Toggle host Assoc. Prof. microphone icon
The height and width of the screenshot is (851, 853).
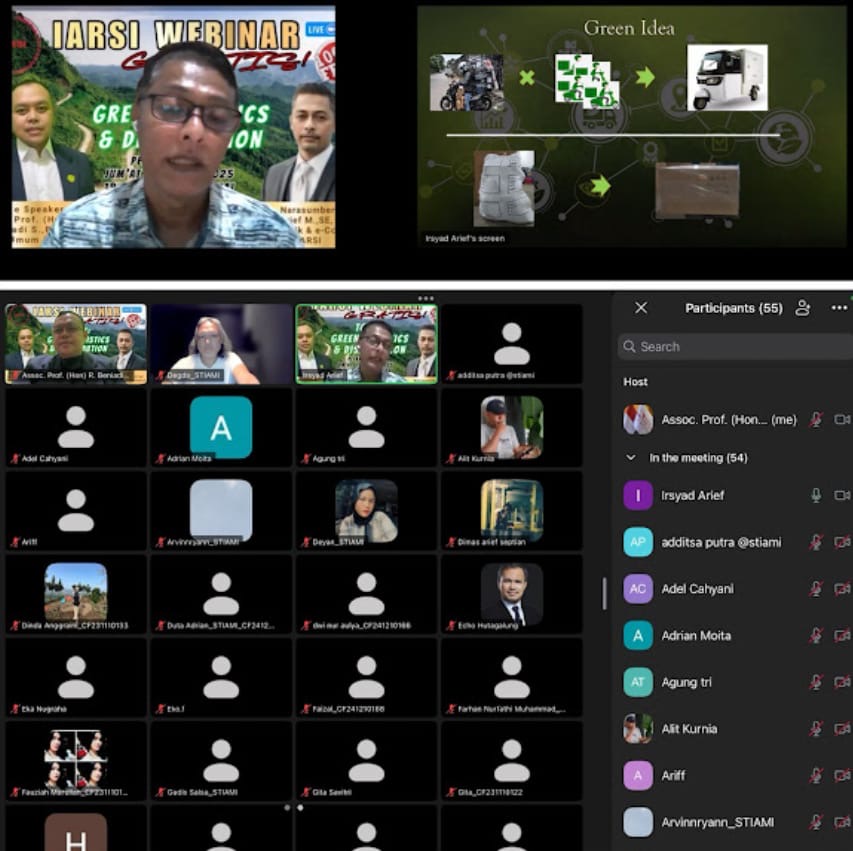815,420
